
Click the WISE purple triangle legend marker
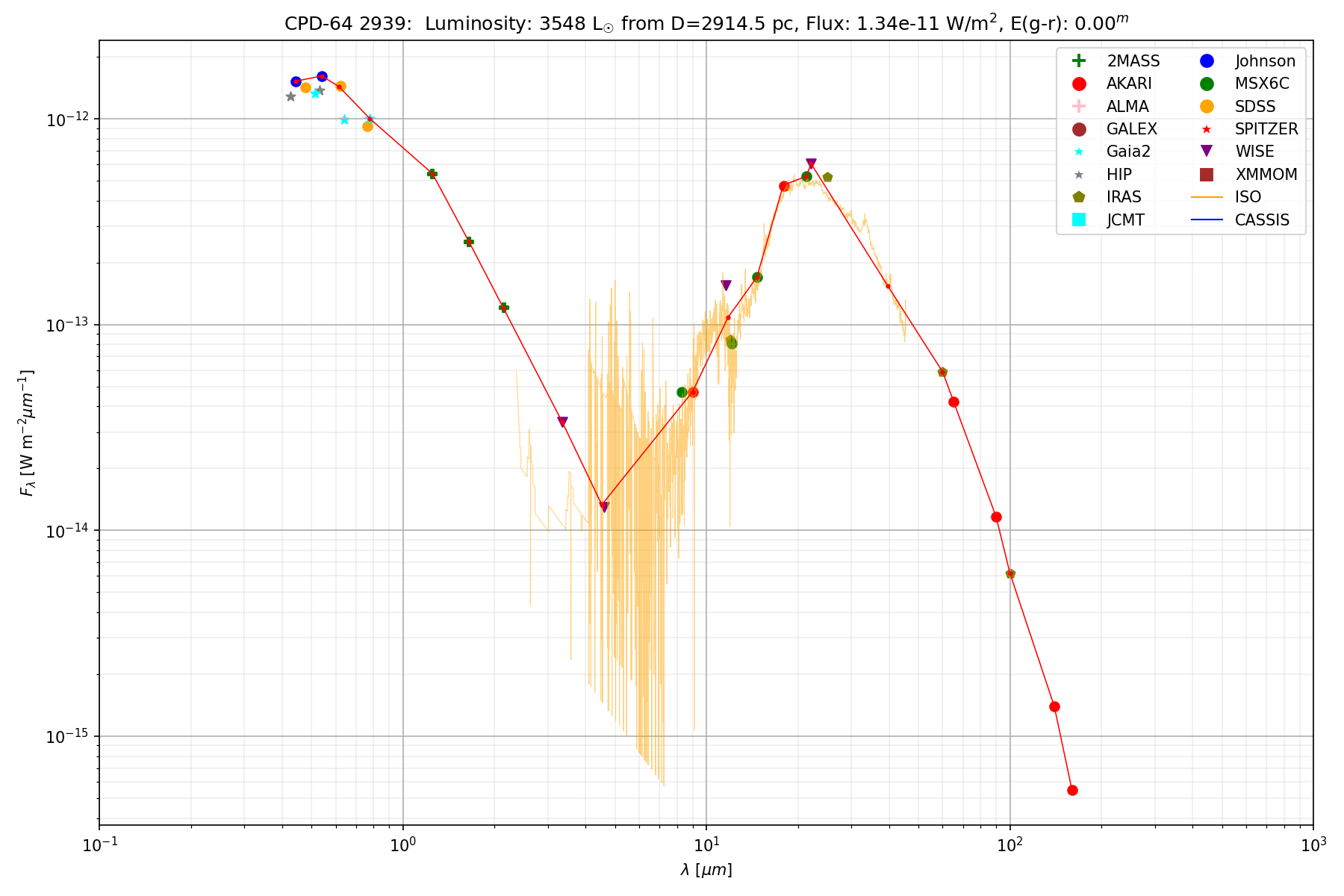1207,152
